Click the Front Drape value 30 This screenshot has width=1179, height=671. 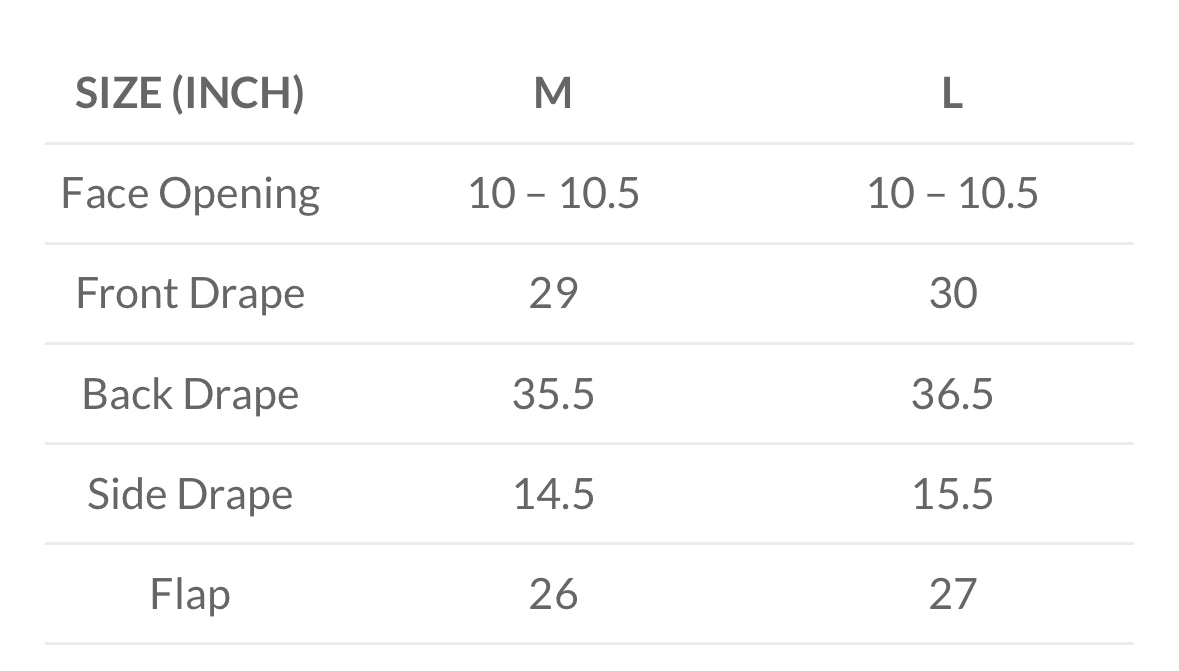(953, 293)
